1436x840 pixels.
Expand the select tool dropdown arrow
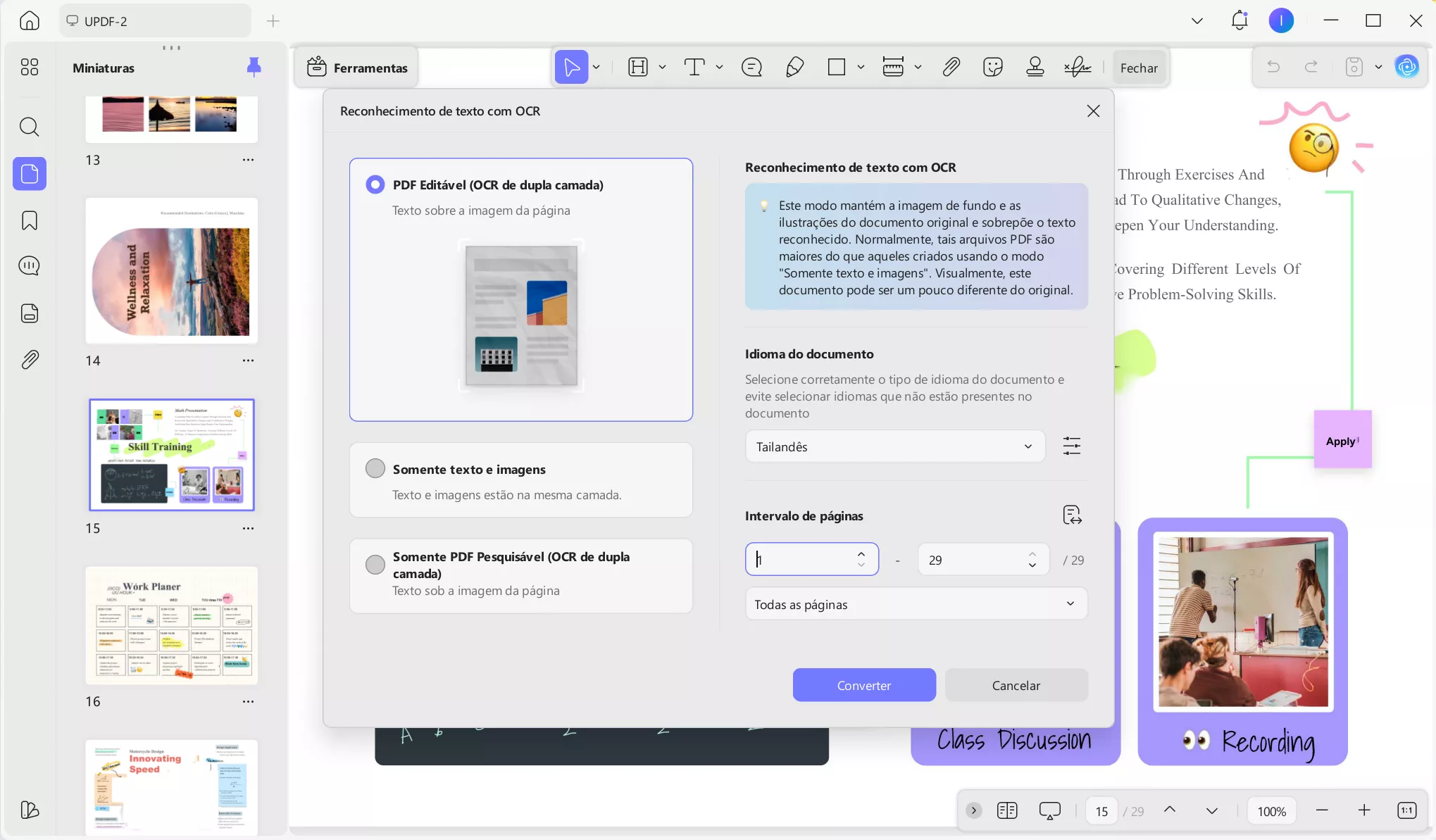point(596,67)
